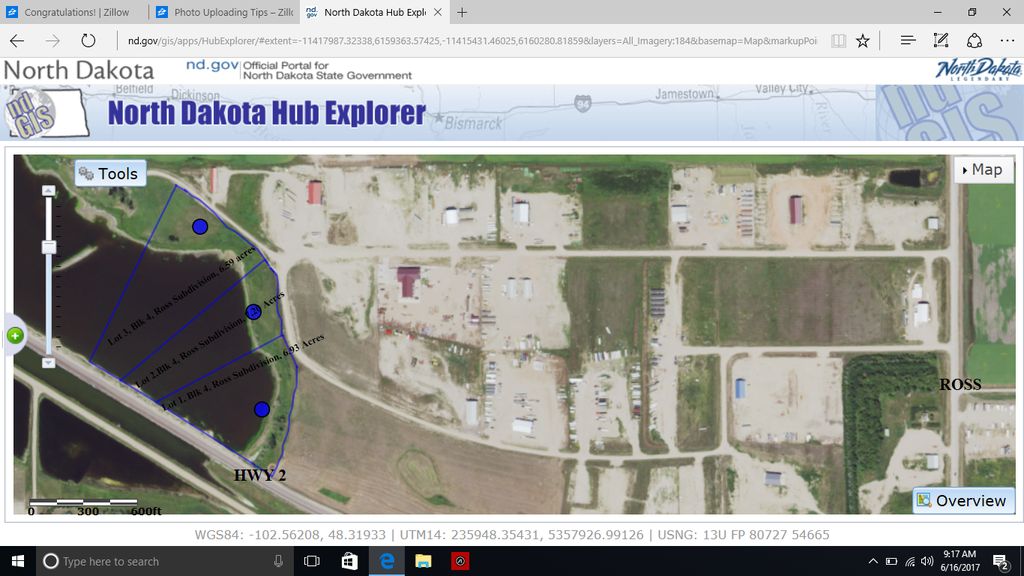Add page to favorites with star icon
Screen dimensions: 1024x576
862,41
